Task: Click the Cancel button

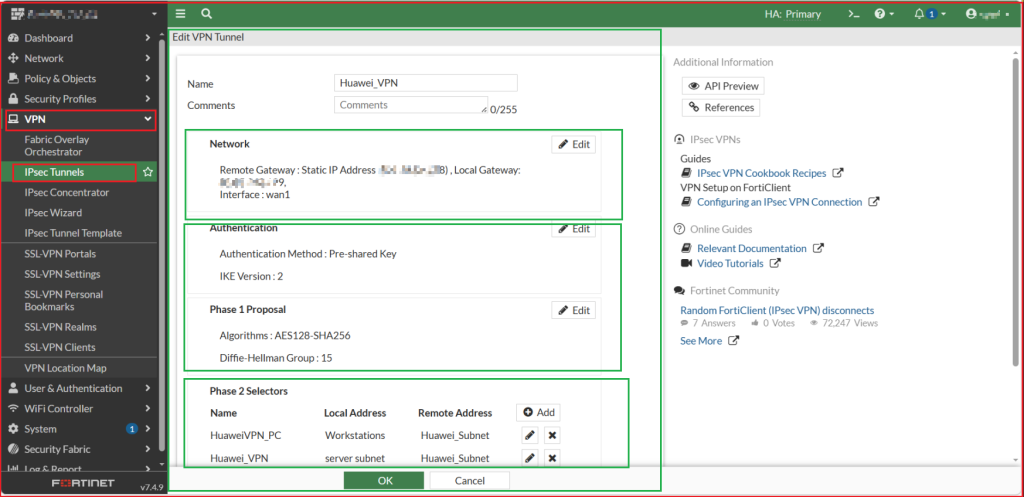Action: [470, 481]
